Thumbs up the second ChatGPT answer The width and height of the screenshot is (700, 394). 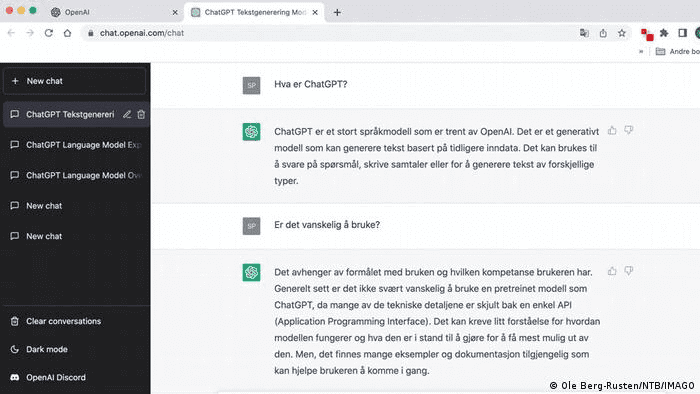pos(612,271)
